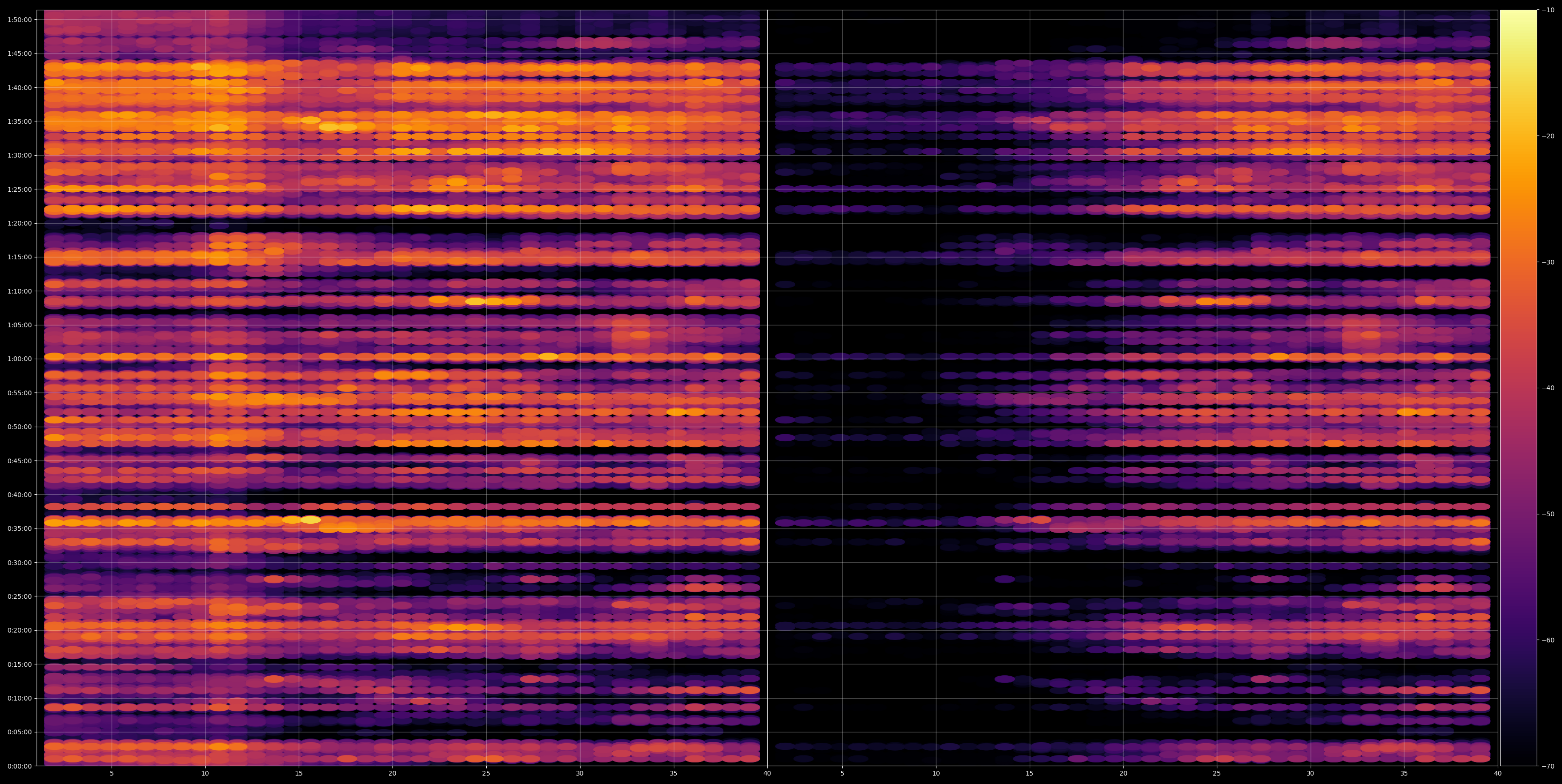
Task: Click x-axis label 15 under left heatmap
Action: 299,774
